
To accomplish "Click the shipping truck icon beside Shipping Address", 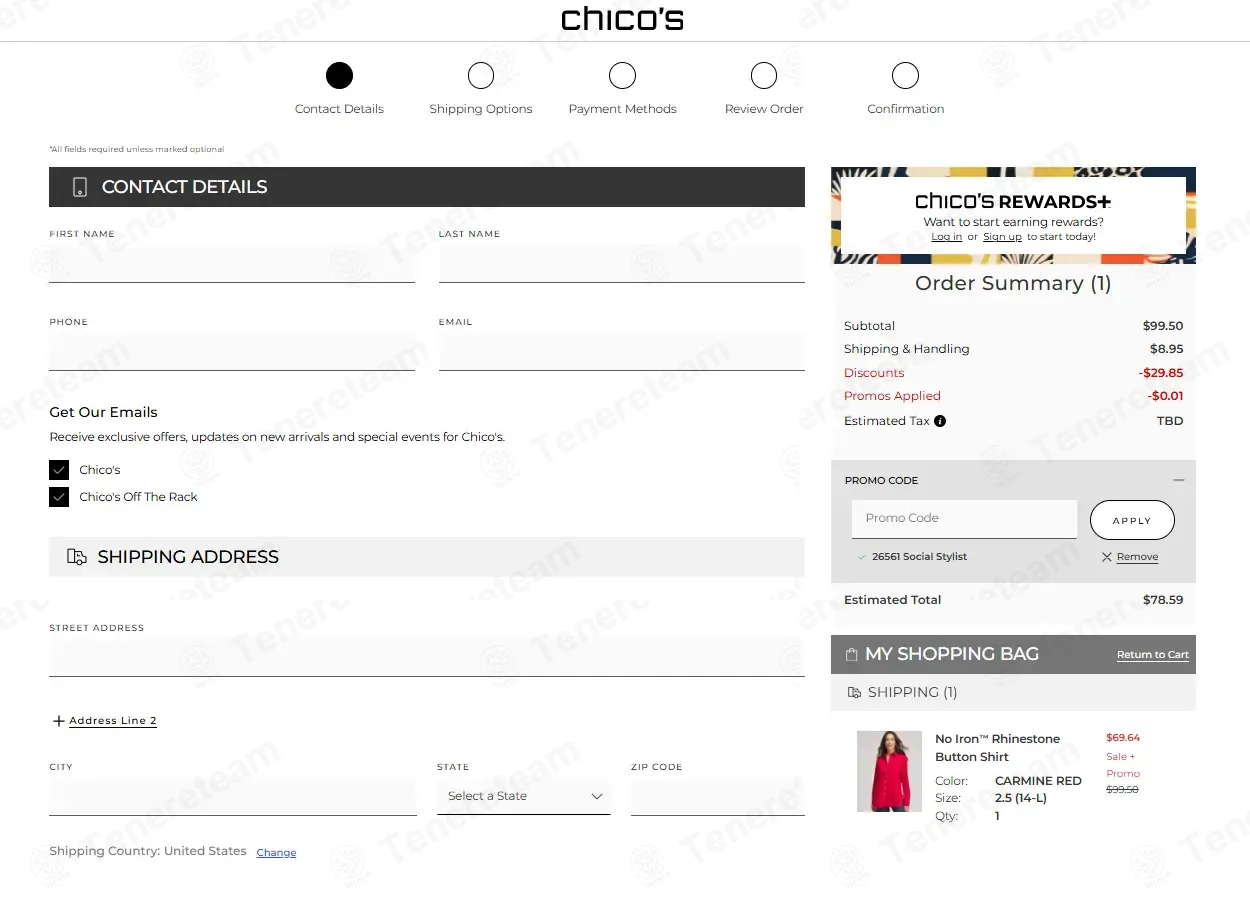I will point(76,557).
